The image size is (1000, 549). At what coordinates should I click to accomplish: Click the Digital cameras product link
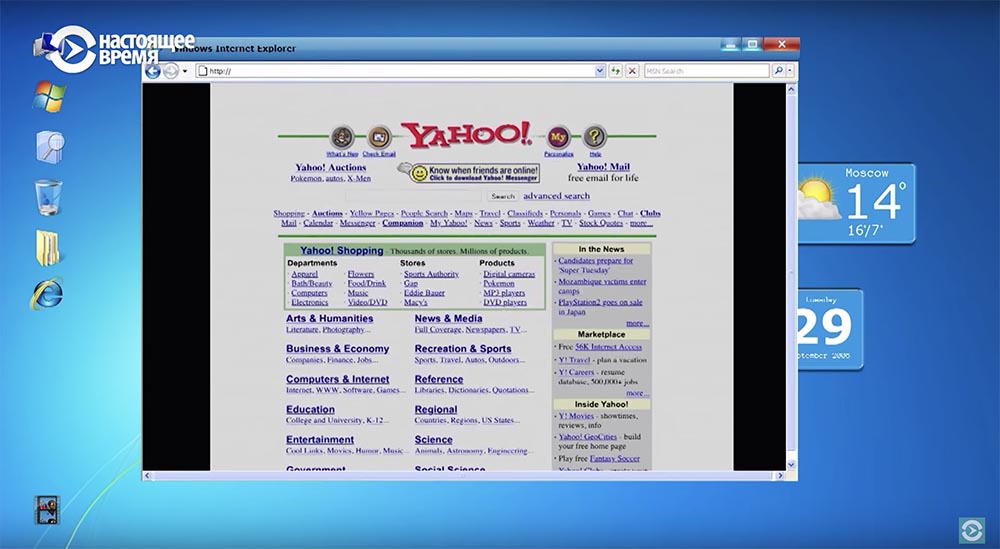point(509,274)
